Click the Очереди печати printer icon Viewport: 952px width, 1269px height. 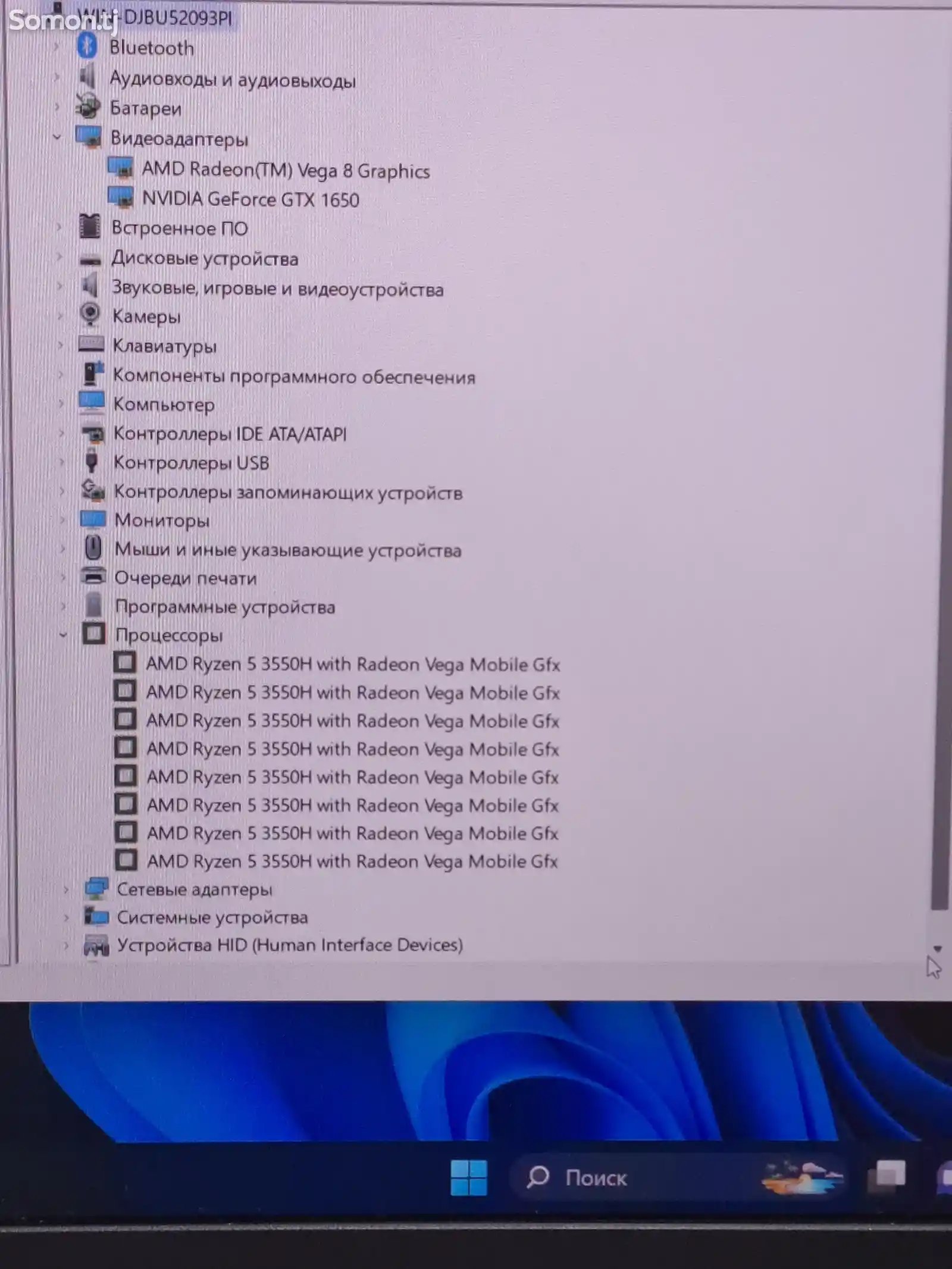[x=93, y=576]
